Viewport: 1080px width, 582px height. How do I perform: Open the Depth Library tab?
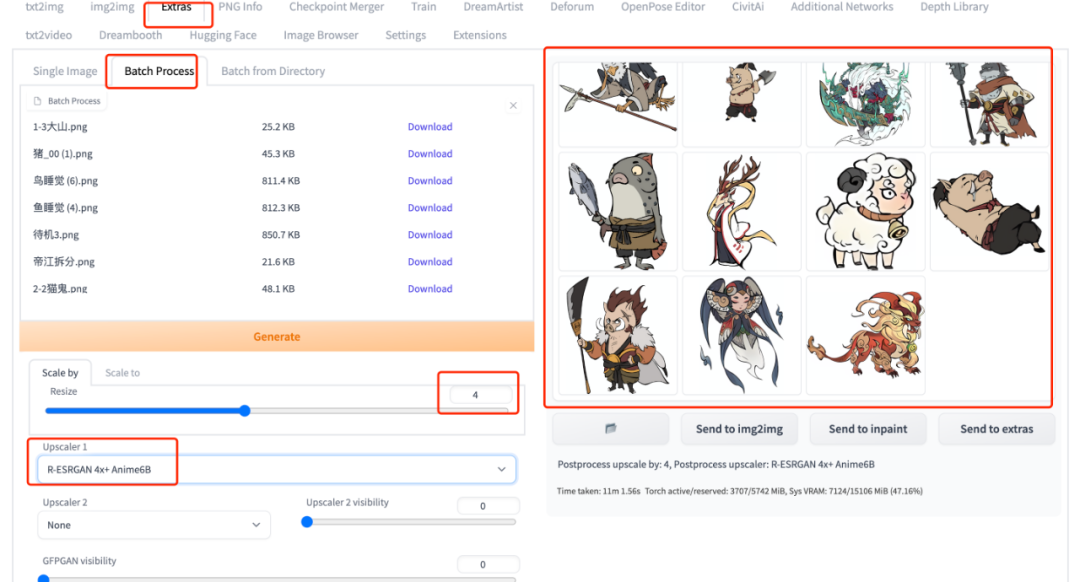tap(954, 7)
